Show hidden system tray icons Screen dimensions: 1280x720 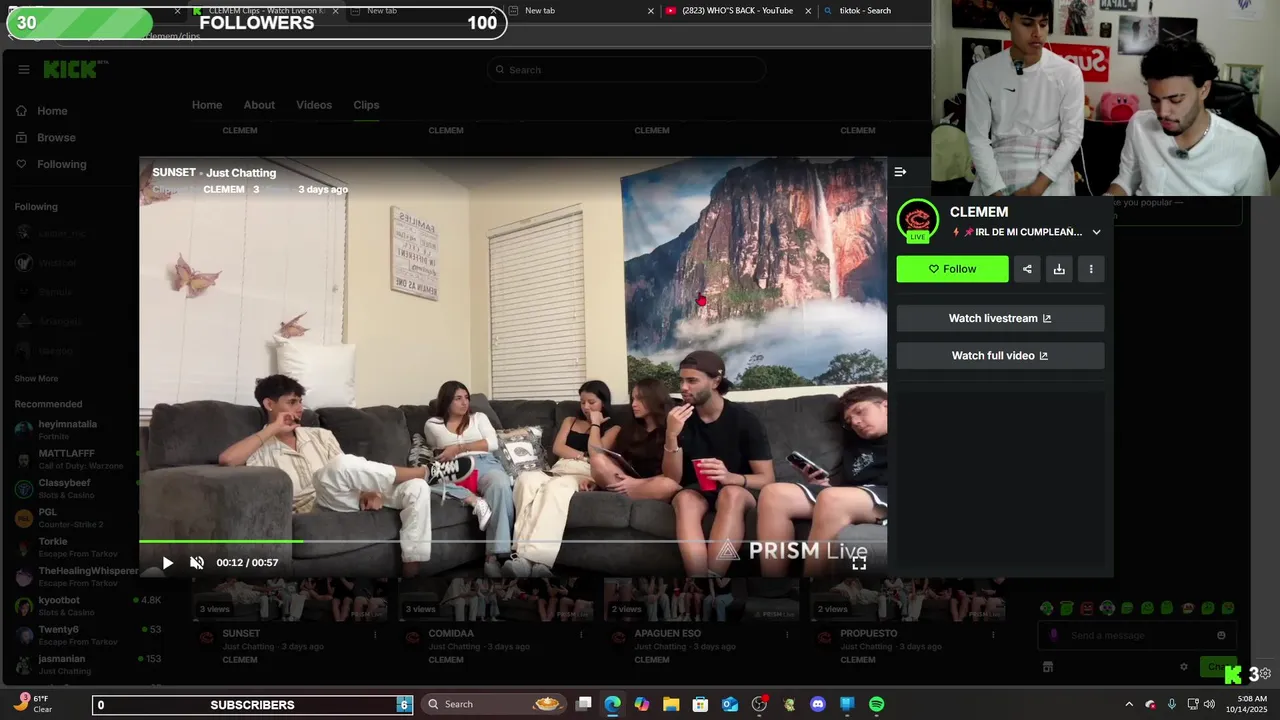coord(1129,704)
